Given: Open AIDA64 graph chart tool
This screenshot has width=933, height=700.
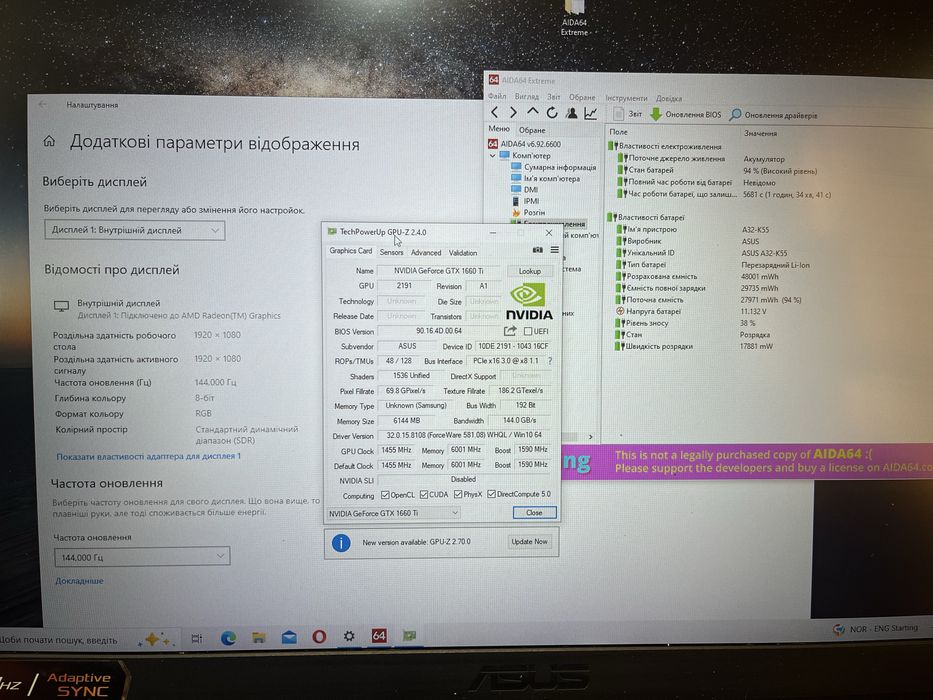Looking at the screenshot, I should click(x=590, y=112).
